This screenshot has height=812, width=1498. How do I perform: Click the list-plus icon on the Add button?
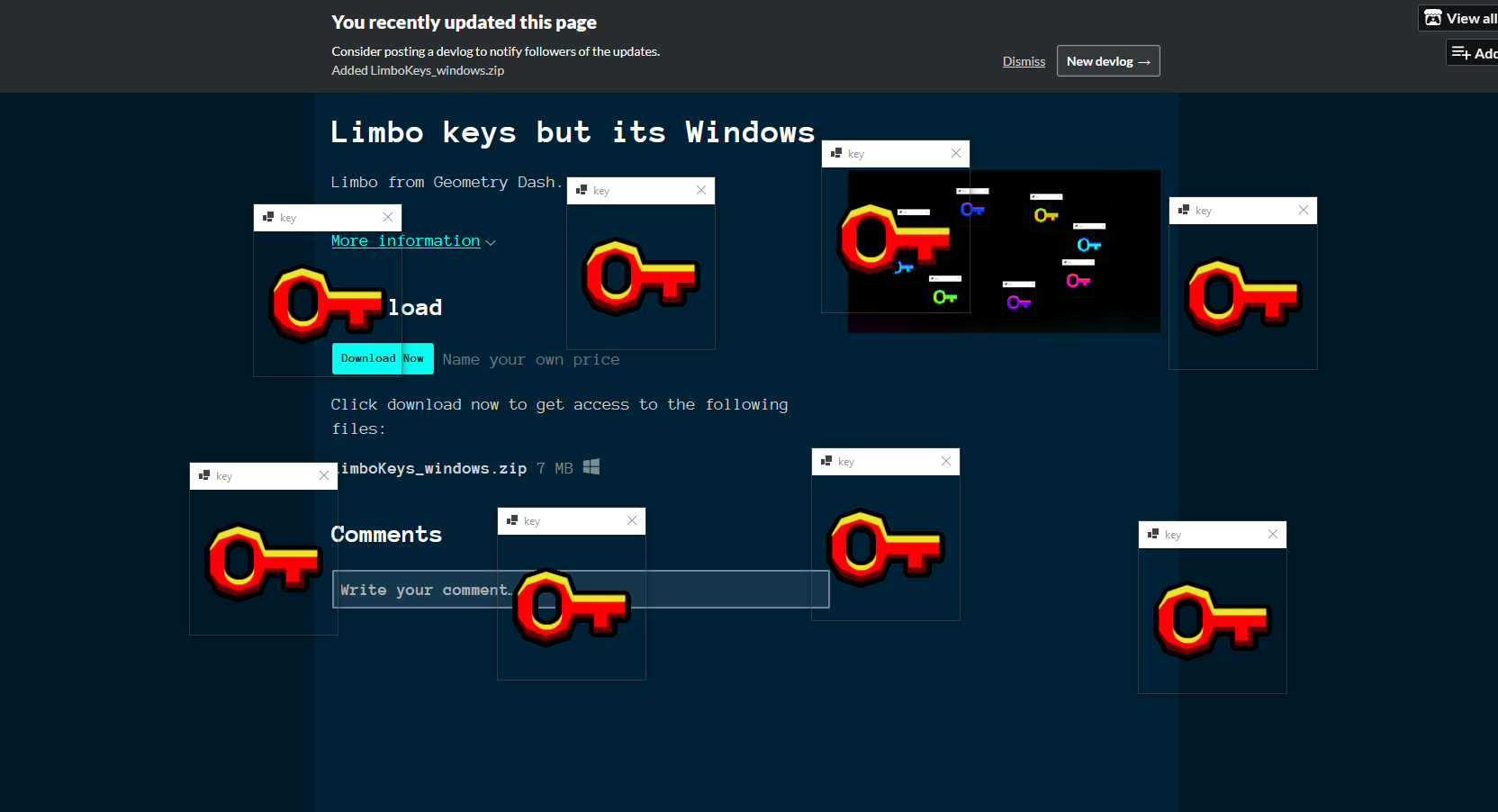point(1463,51)
